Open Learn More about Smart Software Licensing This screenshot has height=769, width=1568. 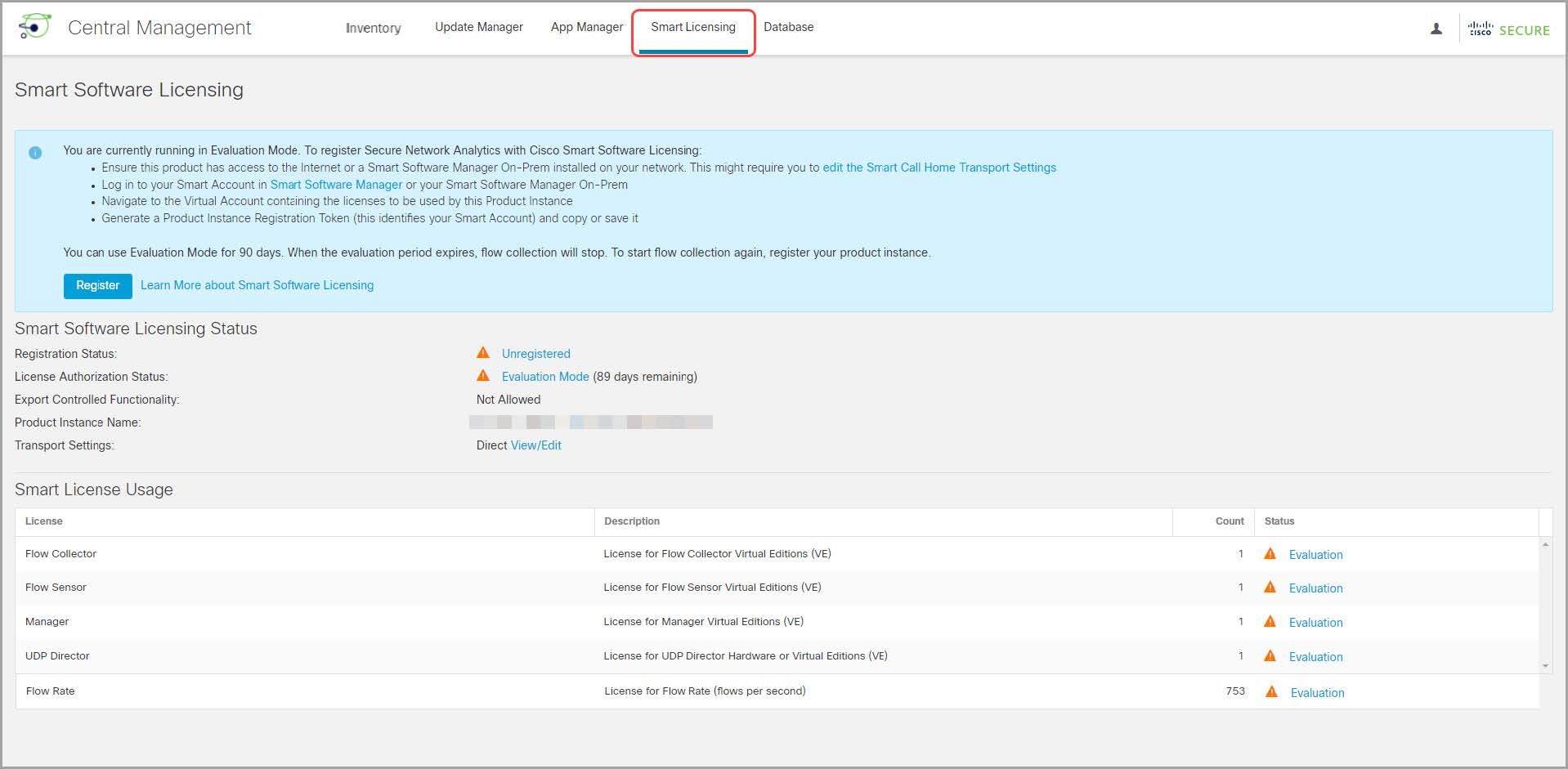pos(257,285)
